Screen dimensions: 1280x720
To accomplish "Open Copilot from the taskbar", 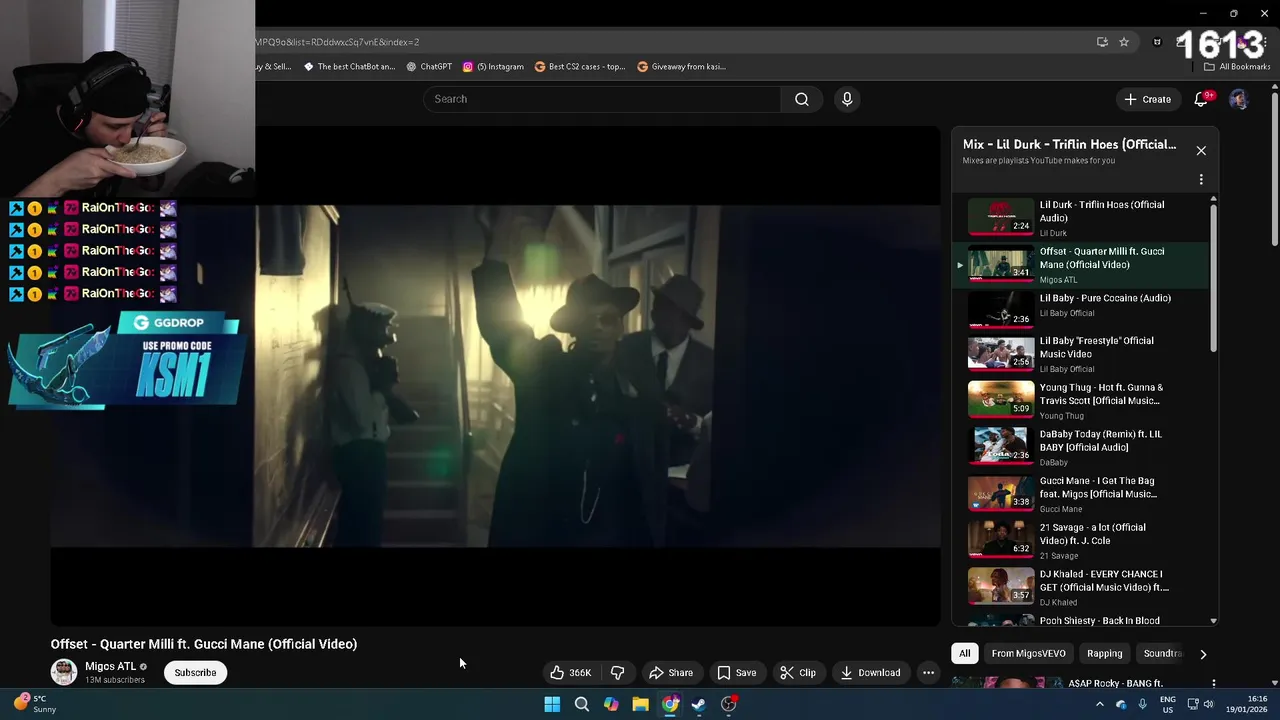I will tap(611, 704).
